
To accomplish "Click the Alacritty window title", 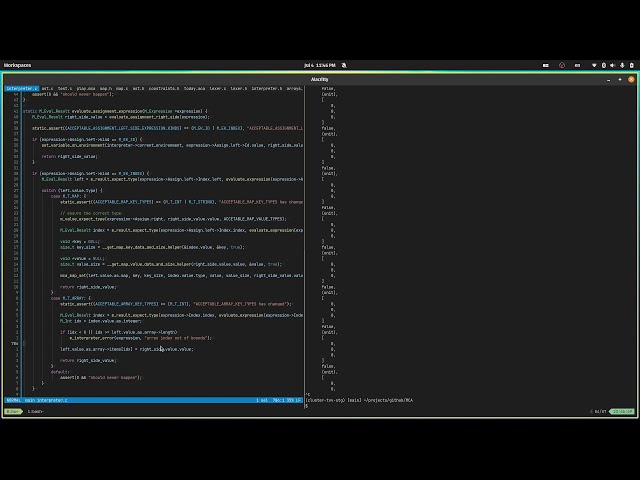I will coord(320,80).
